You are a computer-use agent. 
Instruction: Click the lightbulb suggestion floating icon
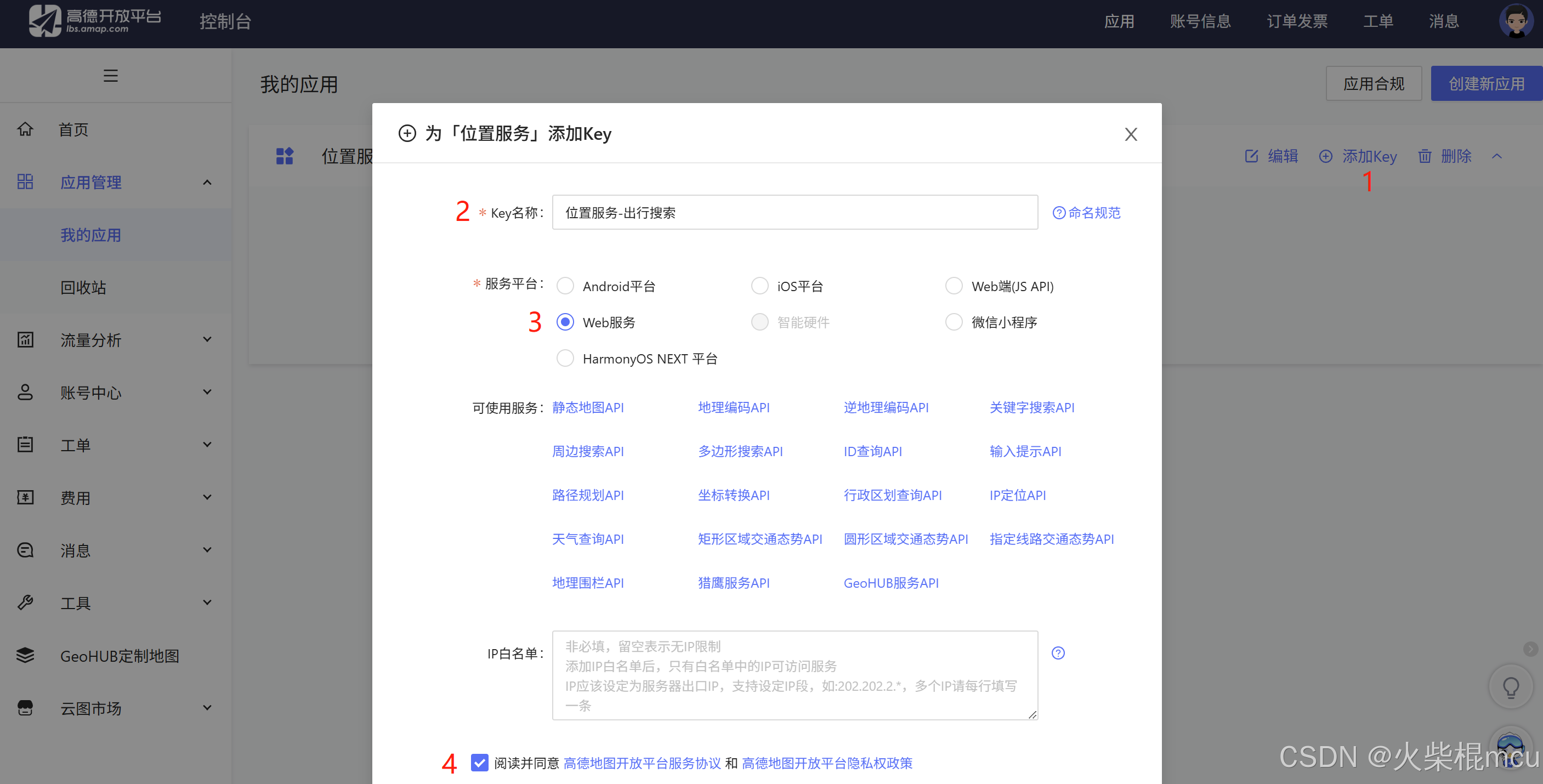(1511, 687)
